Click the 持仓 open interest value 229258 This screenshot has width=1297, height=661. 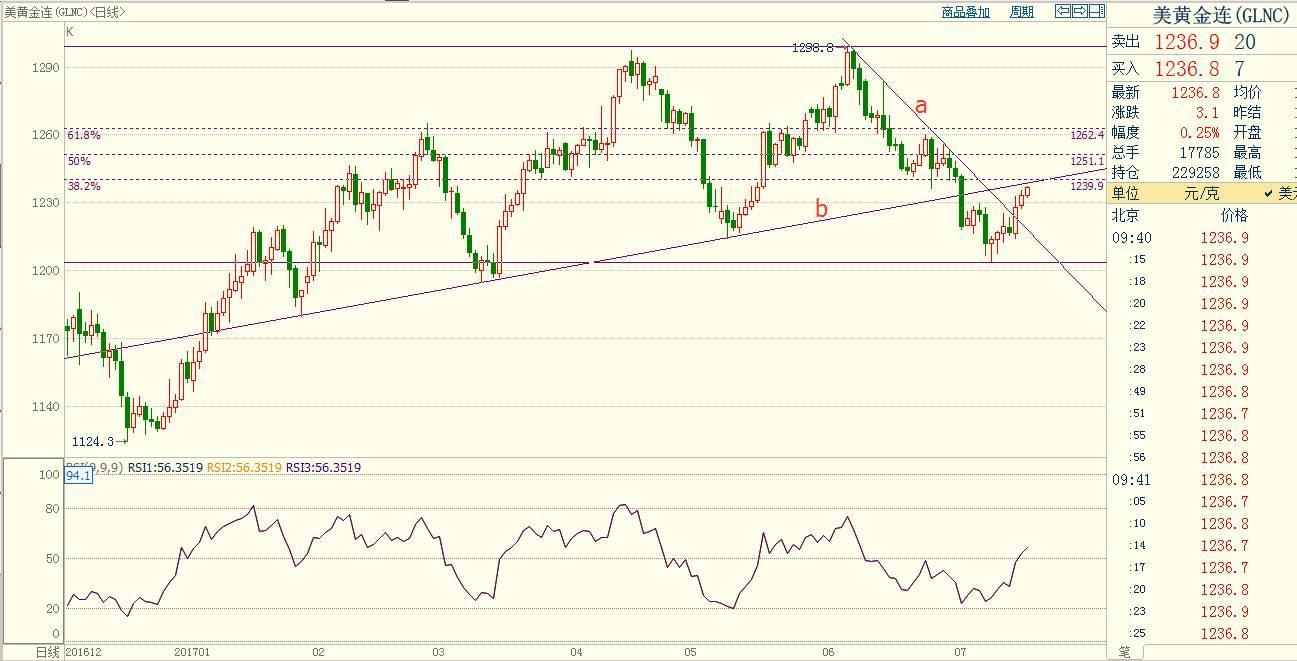[1195, 172]
